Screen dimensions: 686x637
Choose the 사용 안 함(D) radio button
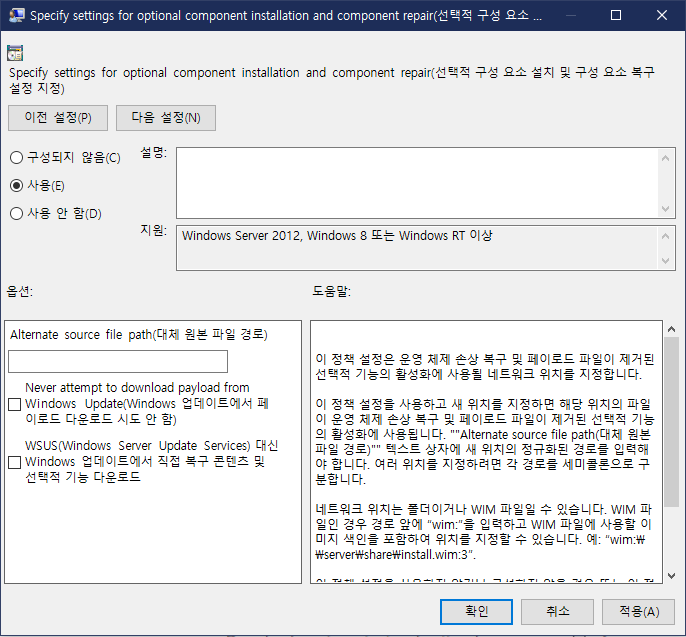[x=16, y=213]
